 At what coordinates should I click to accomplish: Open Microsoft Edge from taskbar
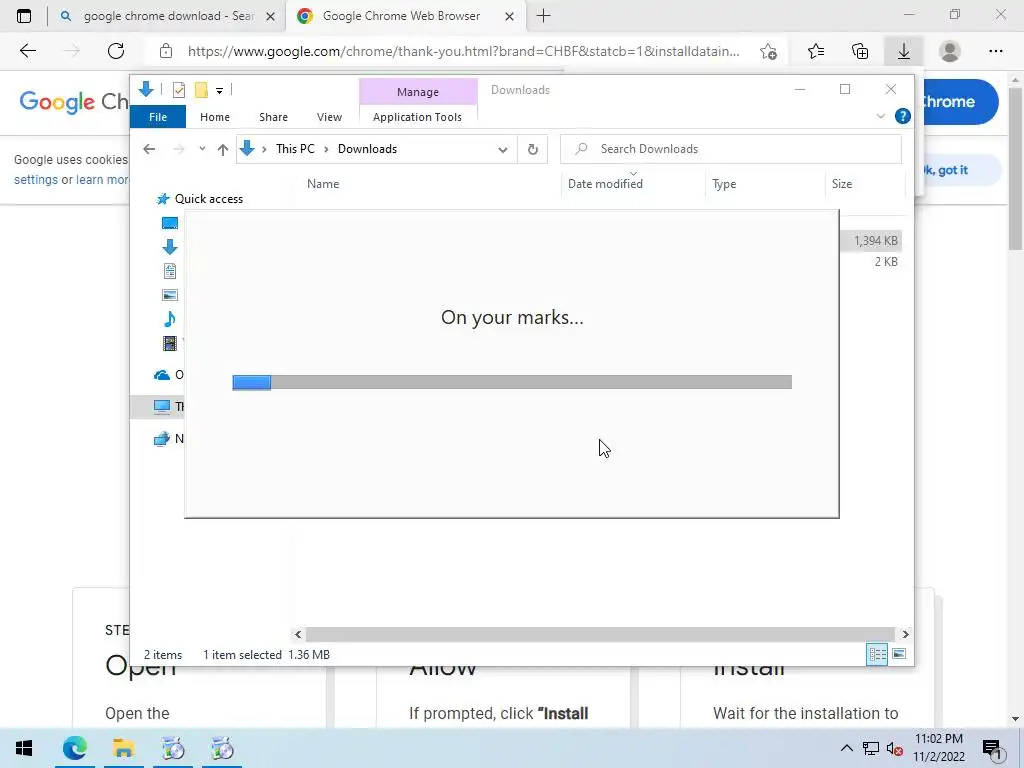tap(74, 748)
